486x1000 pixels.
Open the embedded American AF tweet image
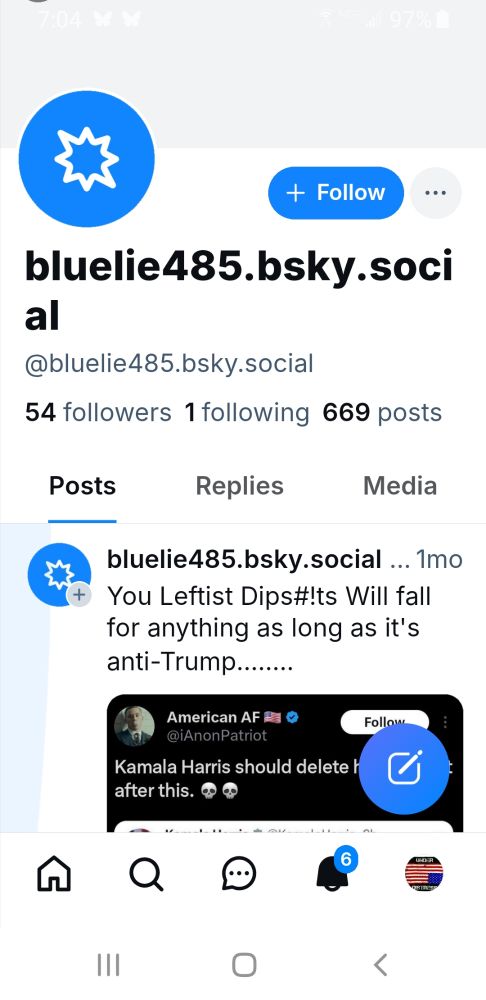coord(284,763)
